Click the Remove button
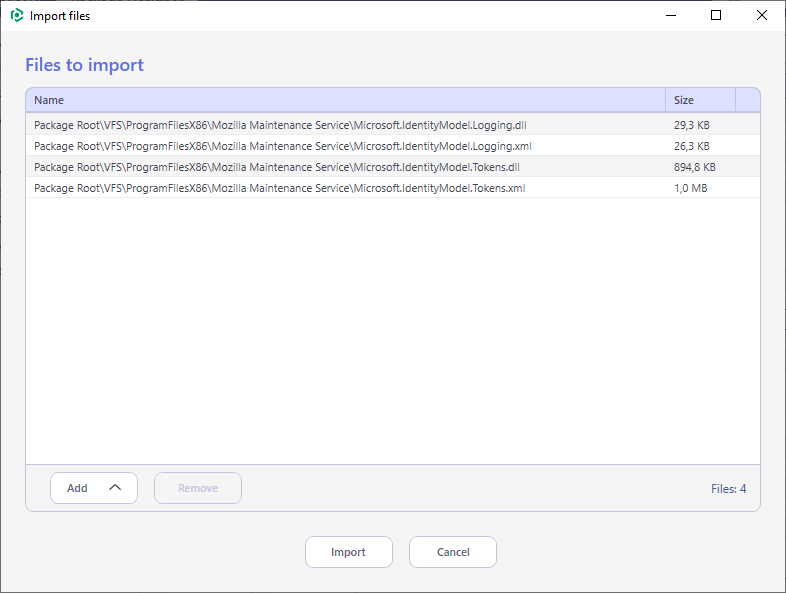Image resolution: width=786 pixels, height=593 pixels. tap(198, 488)
